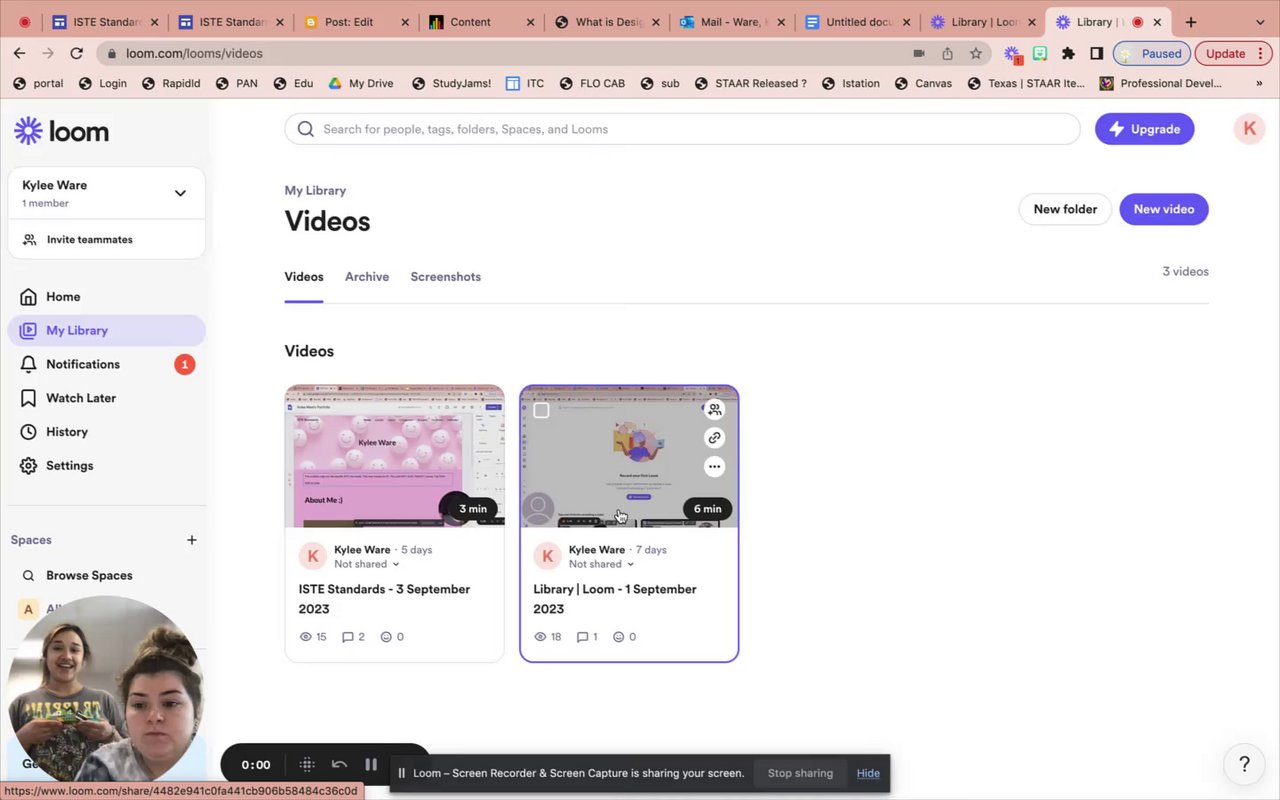This screenshot has height=800, width=1280.
Task: Switch to the Post: Edit browser tab
Action: pos(355,22)
